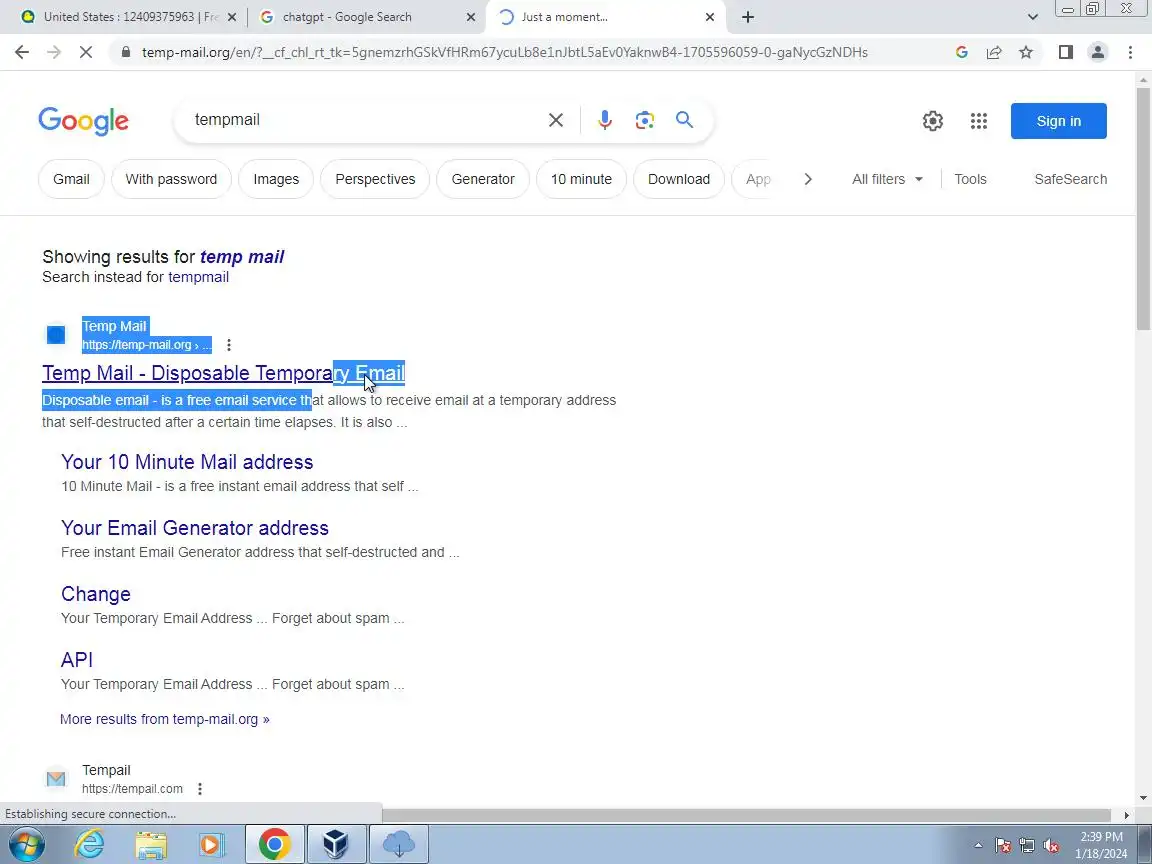This screenshot has height=864, width=1152.
Task: Open the Chrome three-dot menu
Action: click(x=1130, y=52)
